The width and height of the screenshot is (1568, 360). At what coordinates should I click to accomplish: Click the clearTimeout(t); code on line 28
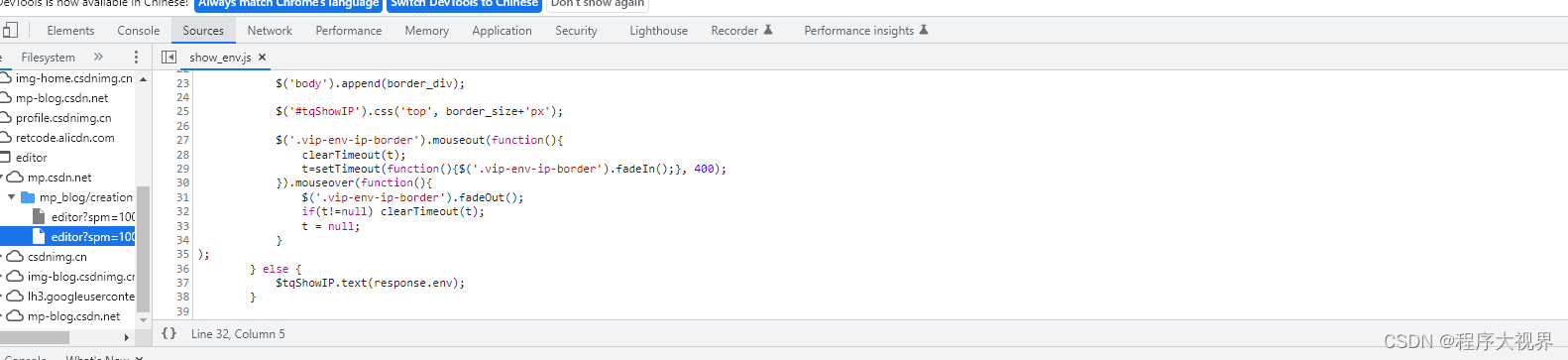pos(354,155)
